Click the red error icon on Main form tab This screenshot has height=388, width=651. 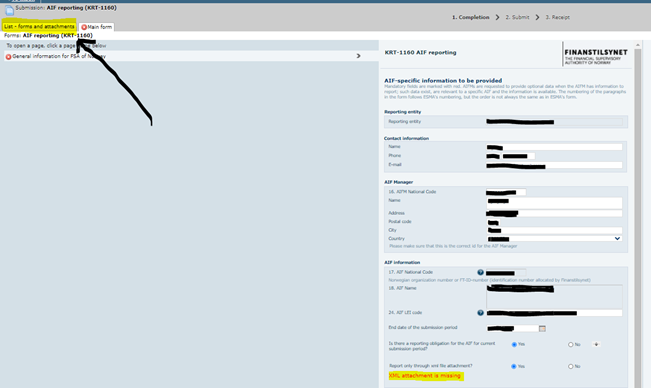point(84,27)
